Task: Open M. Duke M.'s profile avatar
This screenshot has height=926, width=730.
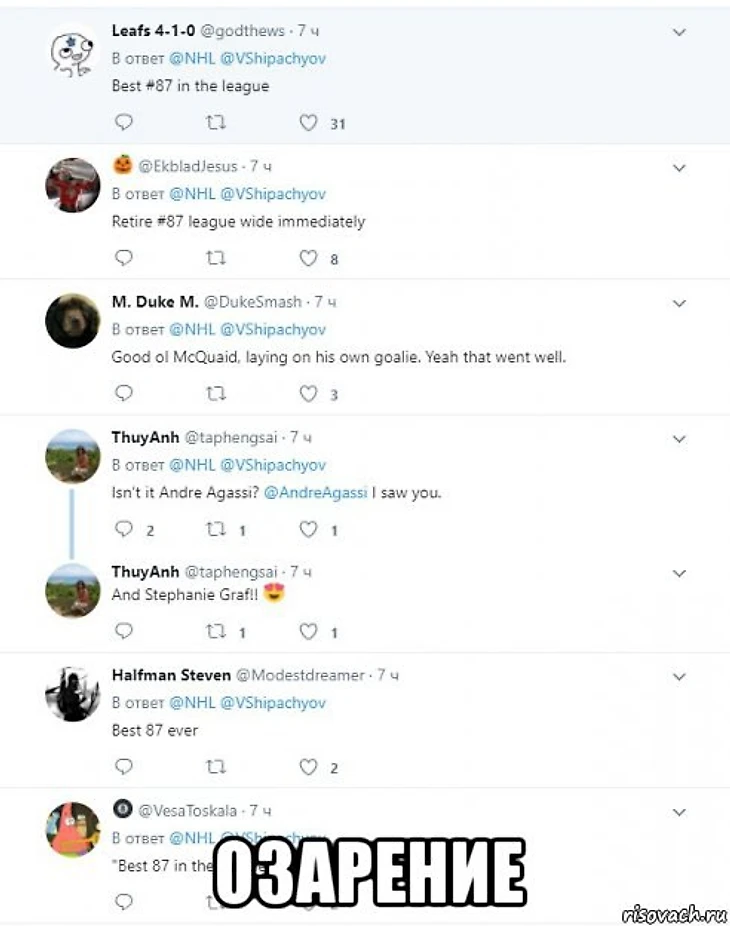Action: pos(73,321)
